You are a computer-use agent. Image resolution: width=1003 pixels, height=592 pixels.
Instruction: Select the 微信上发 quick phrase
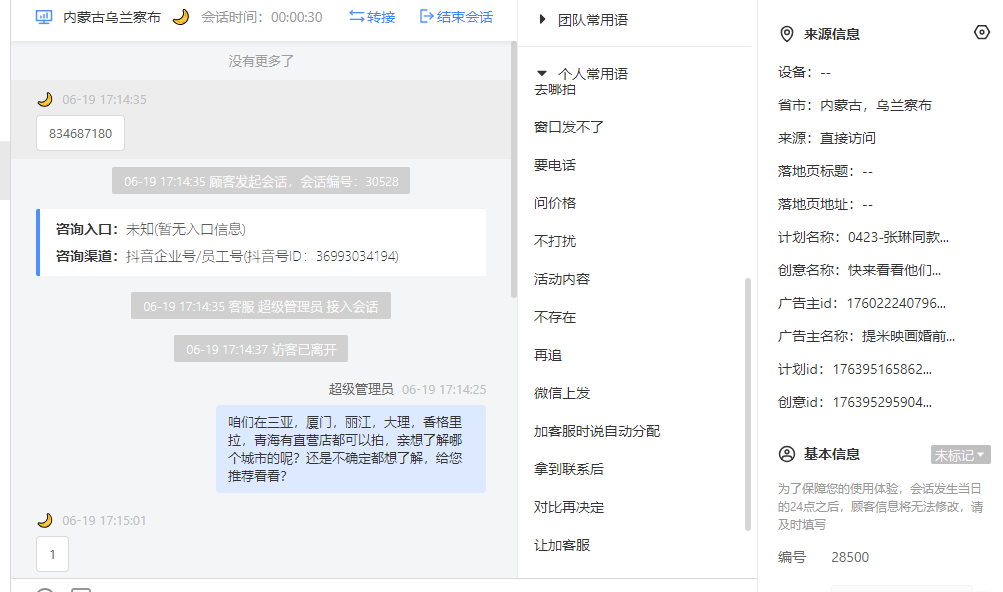pyautogui.click(x=562, y=393)
